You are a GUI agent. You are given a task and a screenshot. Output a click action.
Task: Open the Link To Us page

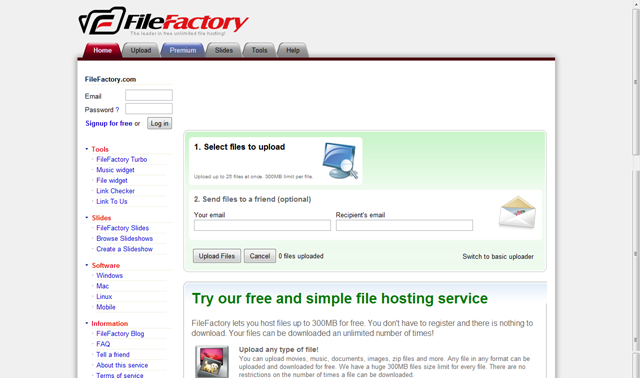pos(112,202)
